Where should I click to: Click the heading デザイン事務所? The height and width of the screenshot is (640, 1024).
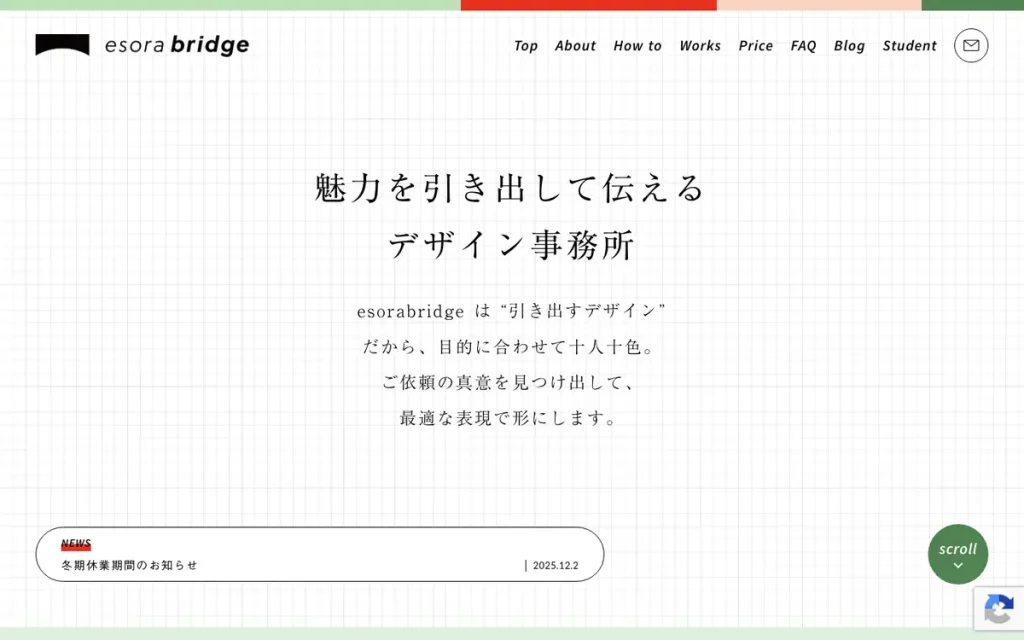pos(511,245)
